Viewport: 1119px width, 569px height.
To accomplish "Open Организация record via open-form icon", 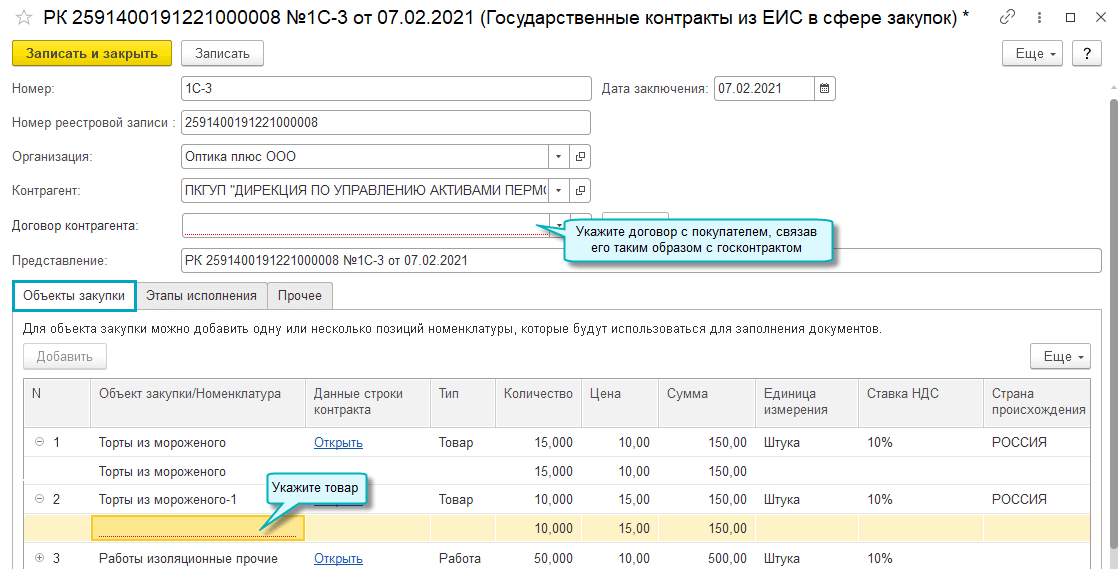I will 580,156.
